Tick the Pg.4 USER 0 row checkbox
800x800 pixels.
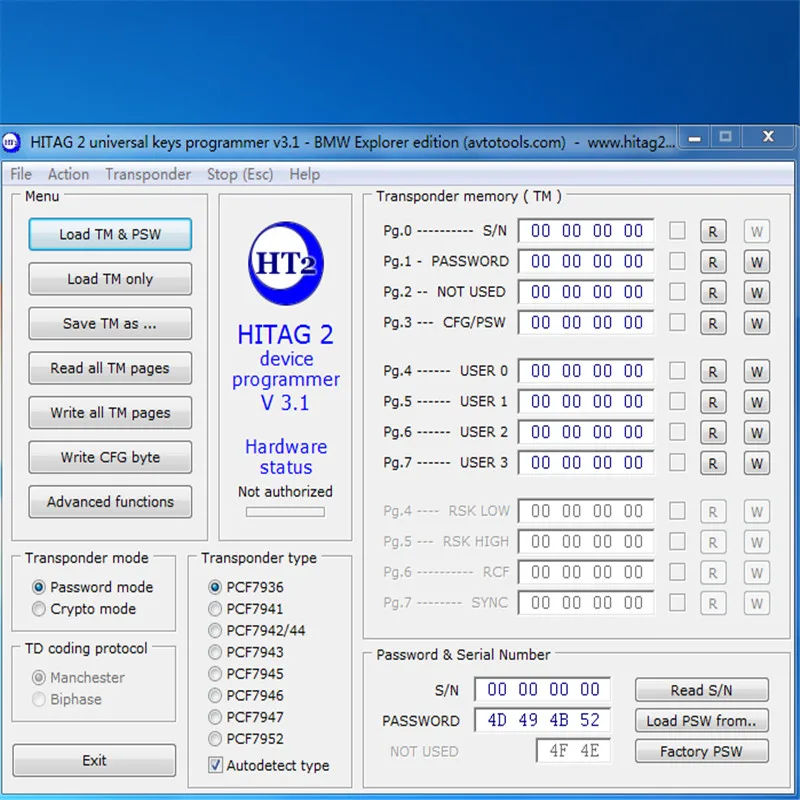pos(677,370)
